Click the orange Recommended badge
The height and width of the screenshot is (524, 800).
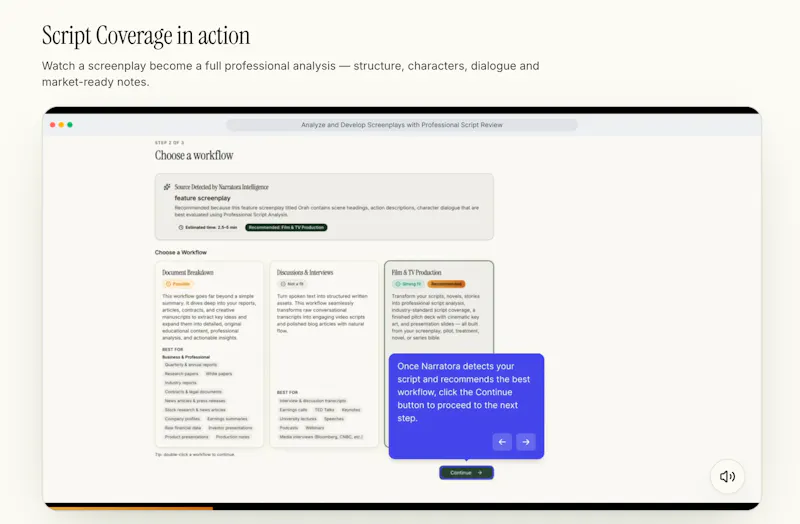(446, 284)
